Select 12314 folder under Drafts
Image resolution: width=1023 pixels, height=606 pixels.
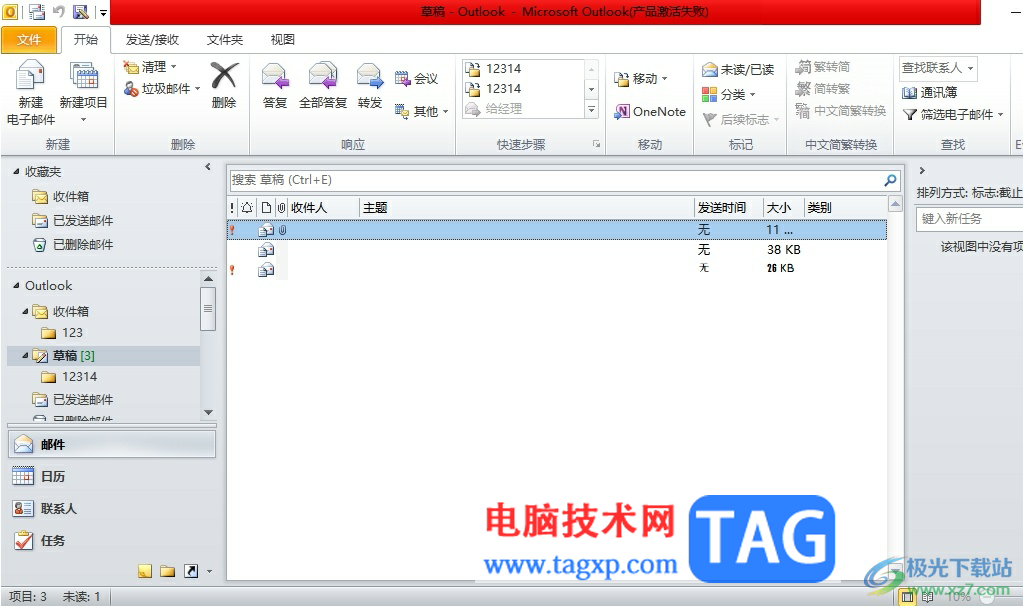point(69,377)
